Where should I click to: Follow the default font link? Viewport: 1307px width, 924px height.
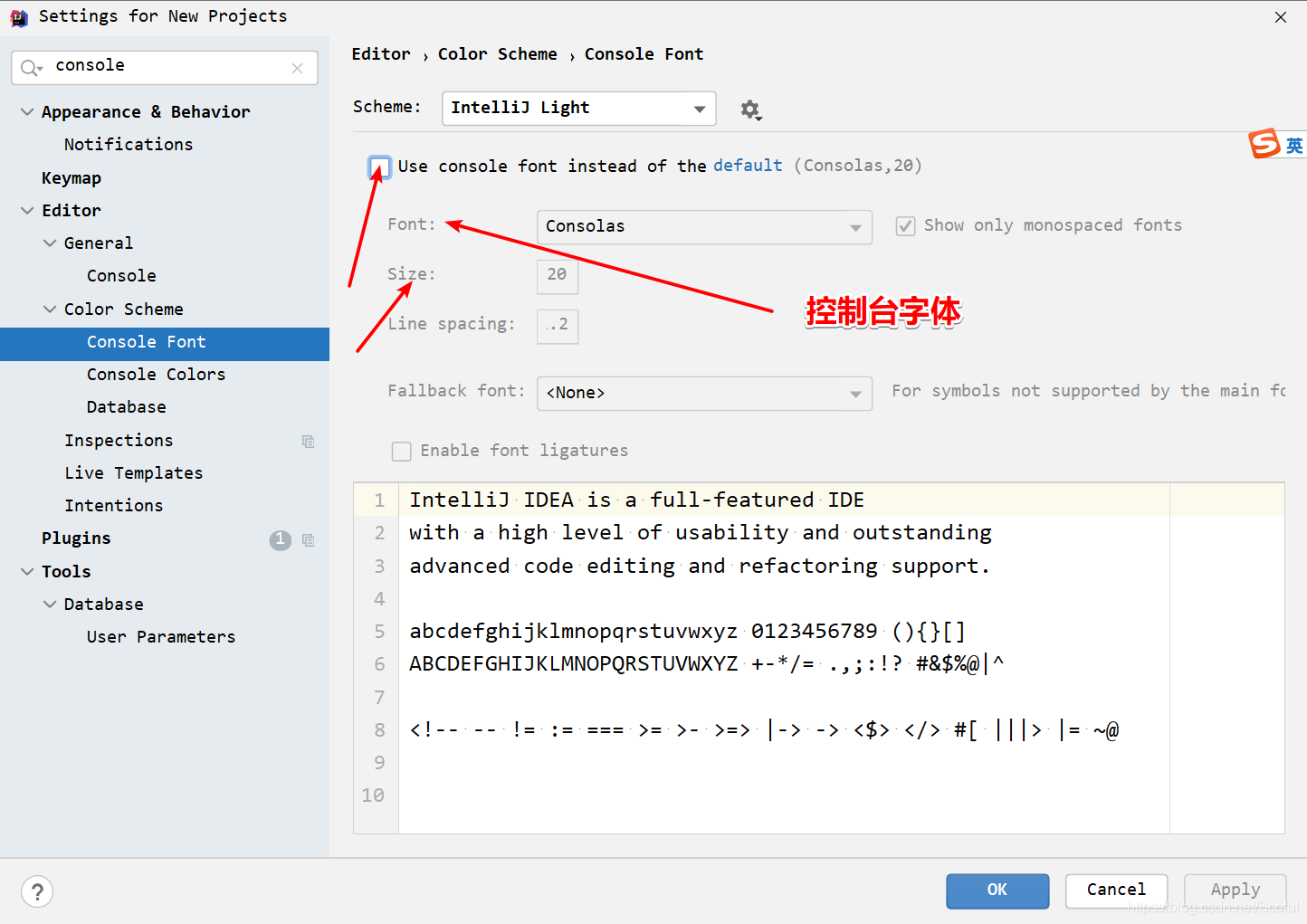tap(748, 166)
